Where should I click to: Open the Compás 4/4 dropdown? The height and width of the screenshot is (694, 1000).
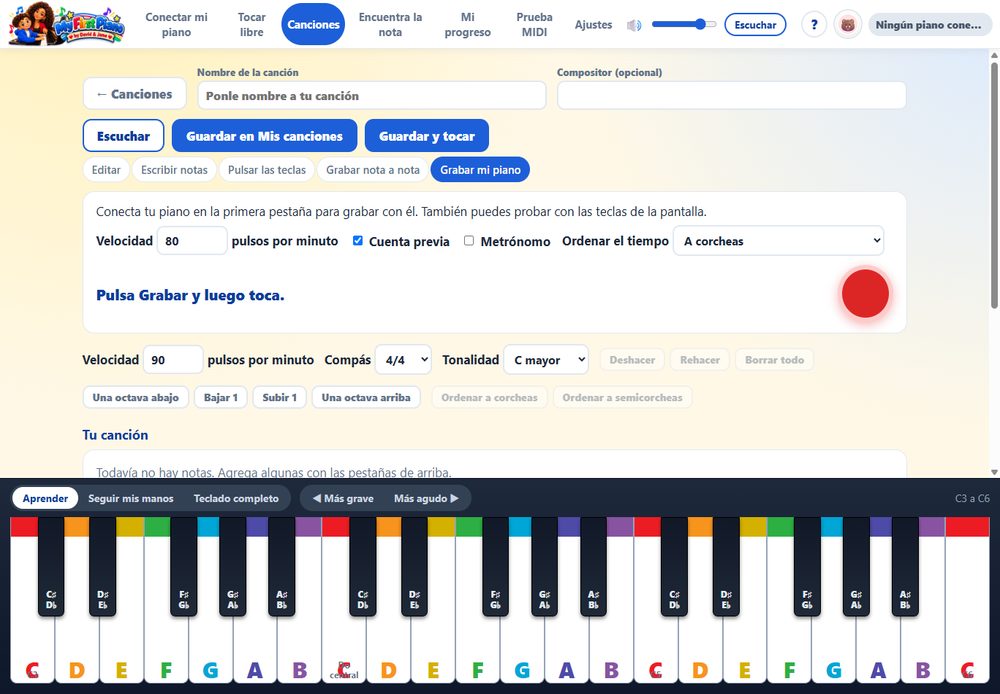(403, 359)
